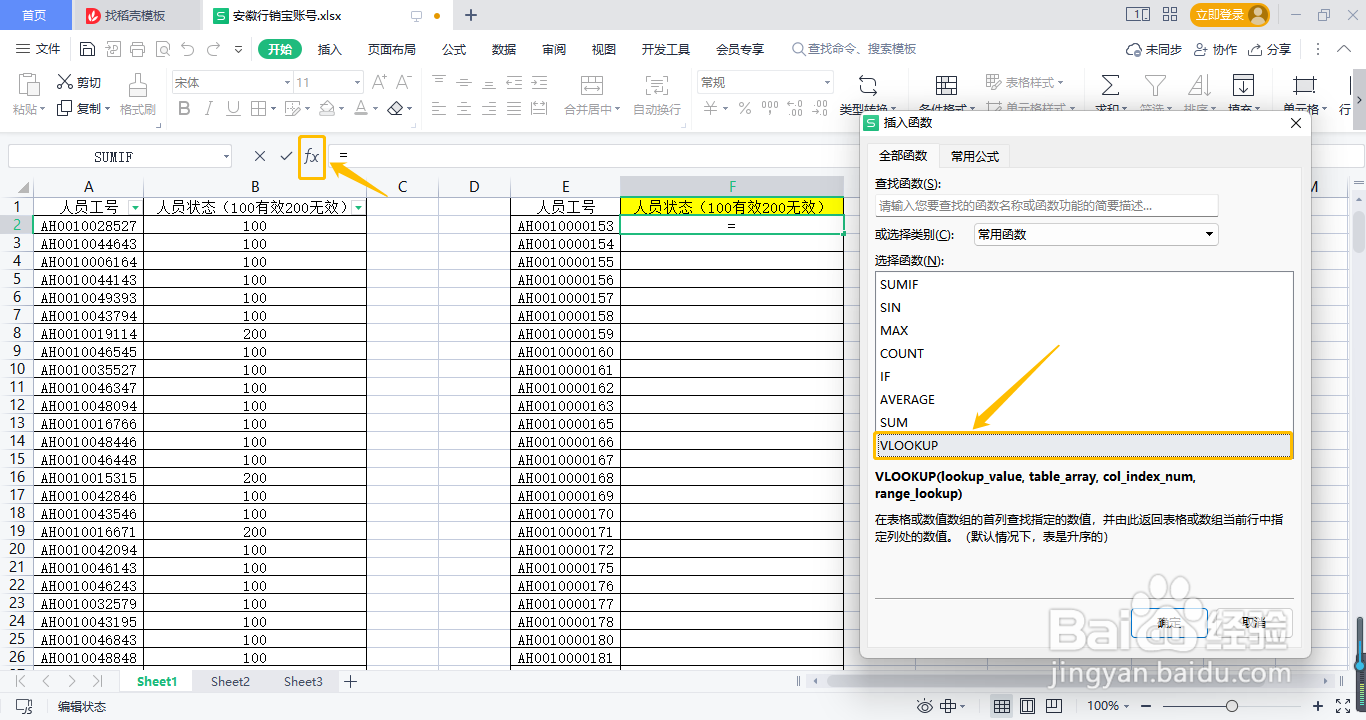Click the Sort (排序) icon
The image size is (1366, 720).
(1199, 85)
